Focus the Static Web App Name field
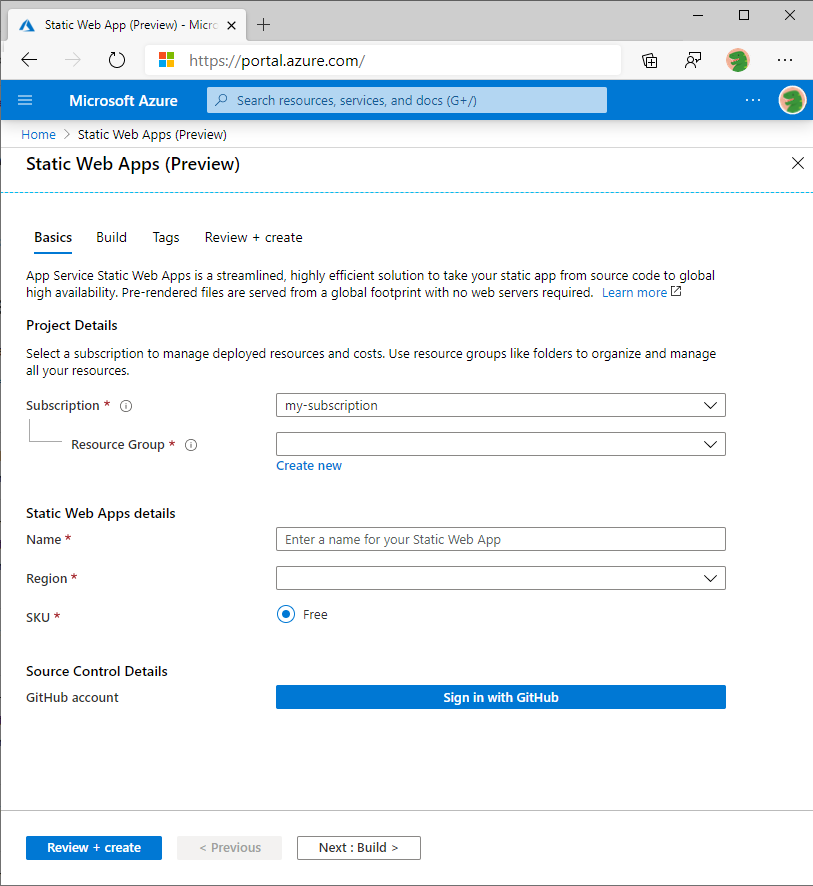The width and height of the screenshot is (813, 886). tap(501, 539)
